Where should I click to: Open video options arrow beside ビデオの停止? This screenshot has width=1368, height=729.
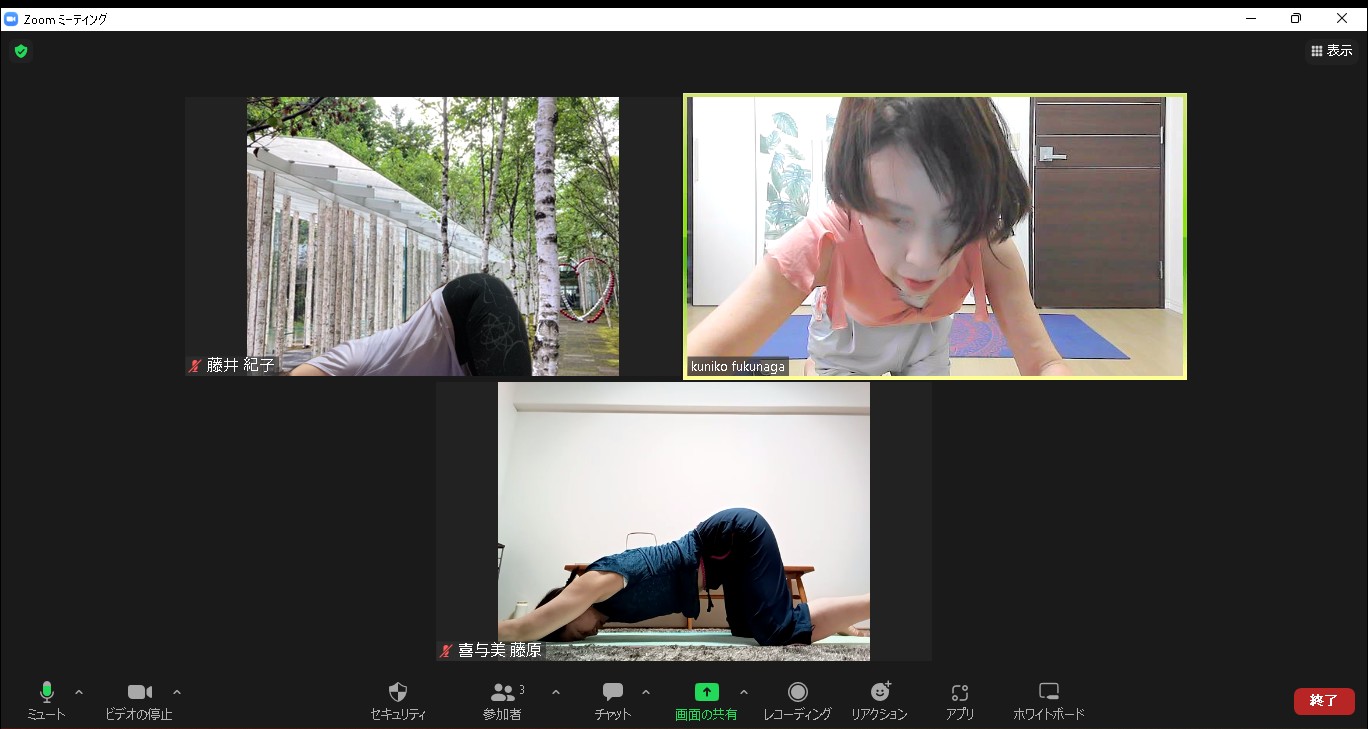pos(177,692)
